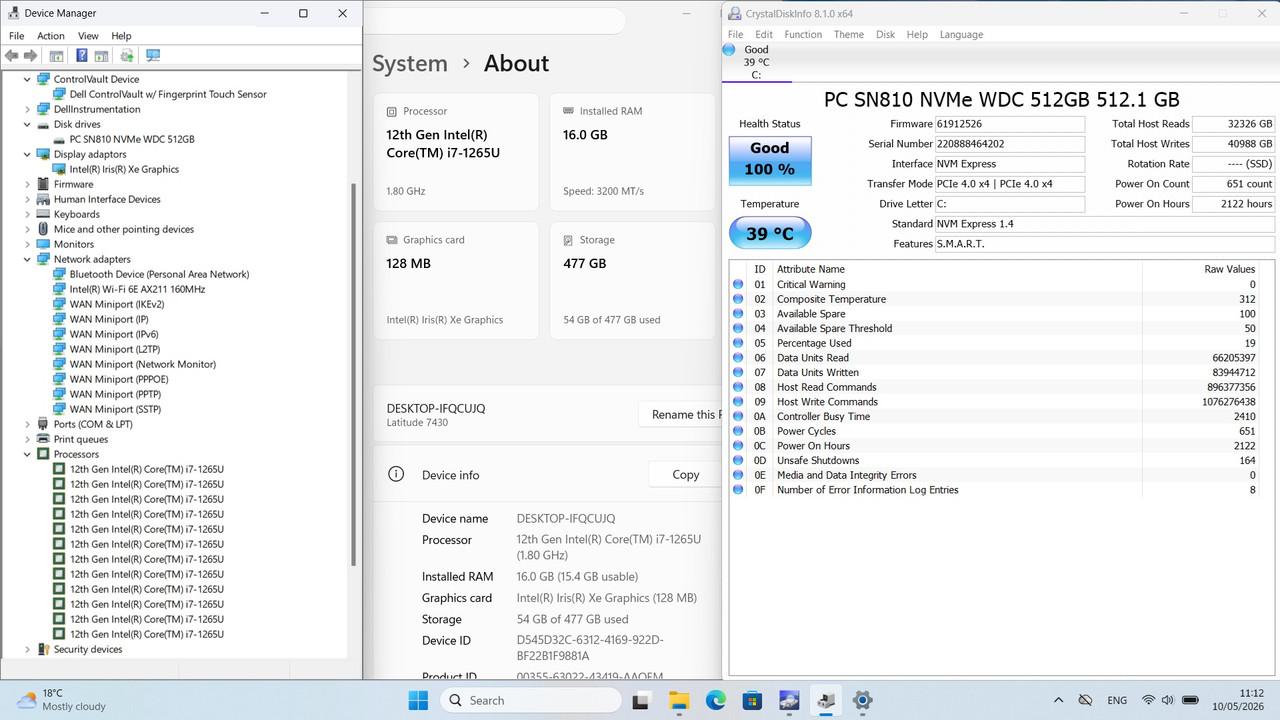This screenshot has width=1280, height=720.
Task: Select Bluetooth Device (Personal Area Network)
Action: point(159,274)
